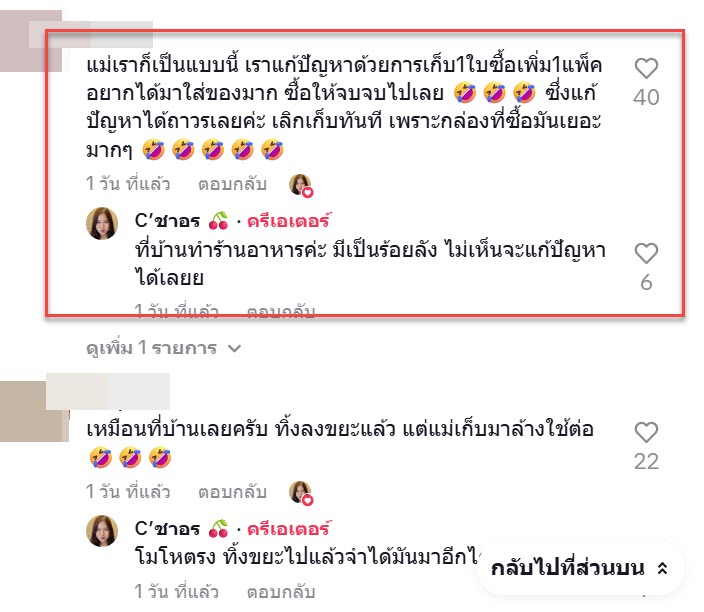704x612 pixels.
Task: Click กลับไปที่ส่วนบน button
Action: point(579,568)
